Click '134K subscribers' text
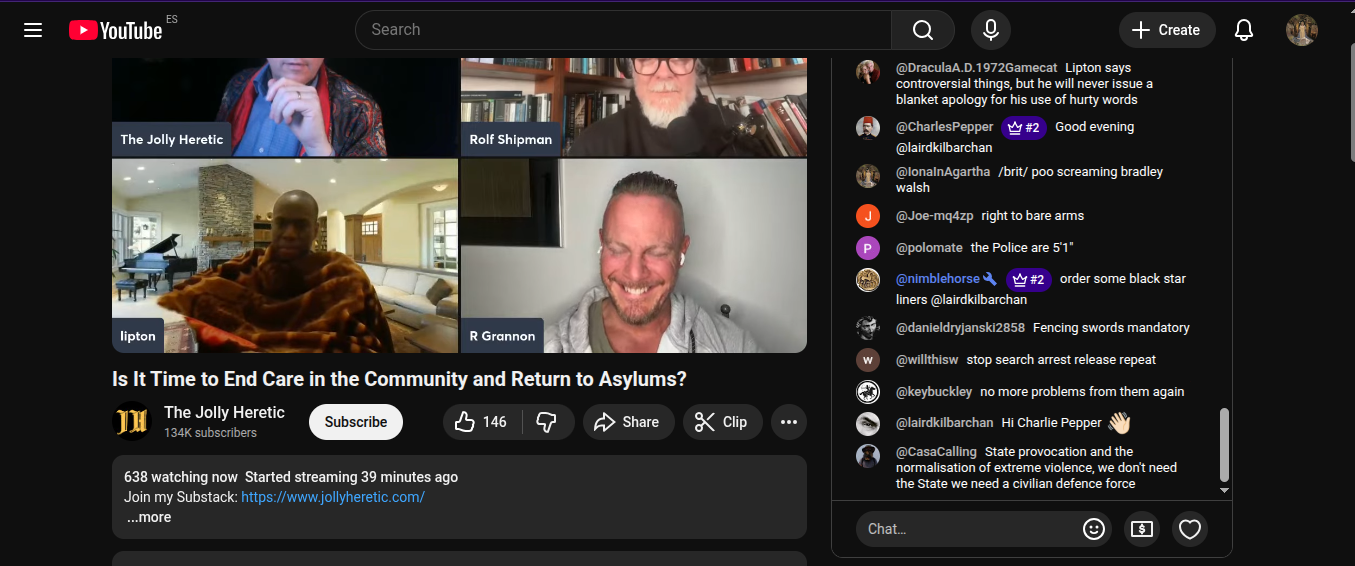The image size is (1355, 566). coord(210,433)
